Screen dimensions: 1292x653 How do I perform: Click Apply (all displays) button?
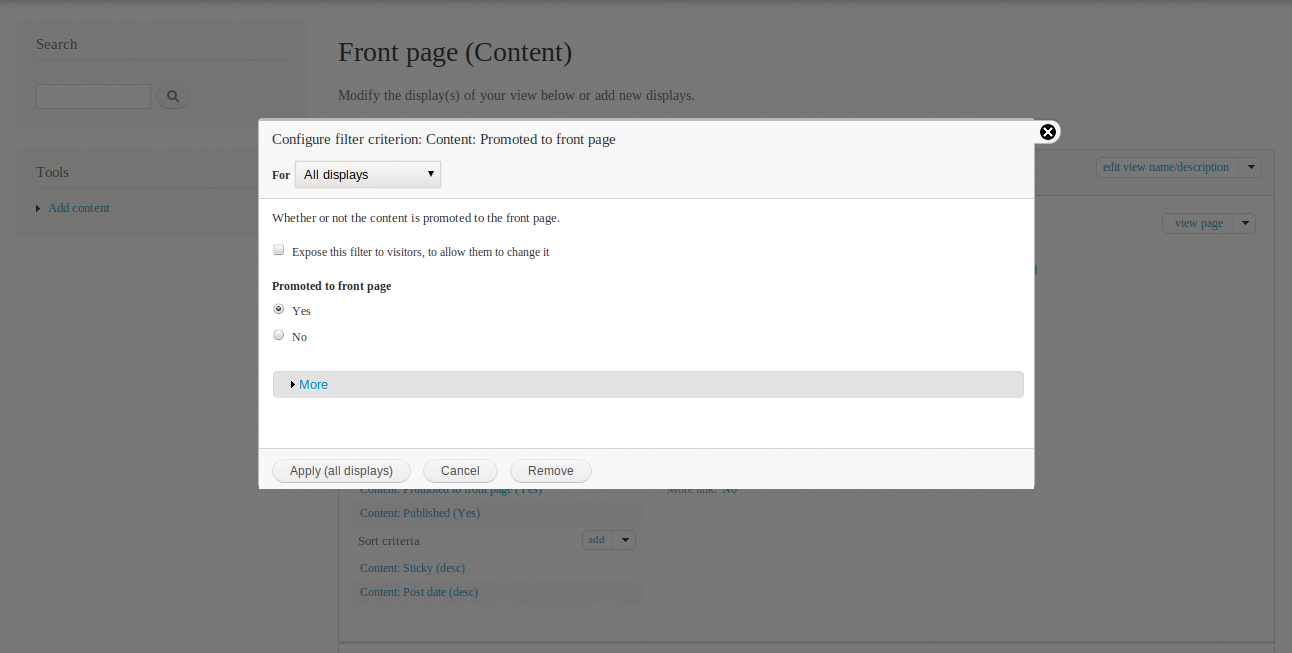(x=342, y=470)
